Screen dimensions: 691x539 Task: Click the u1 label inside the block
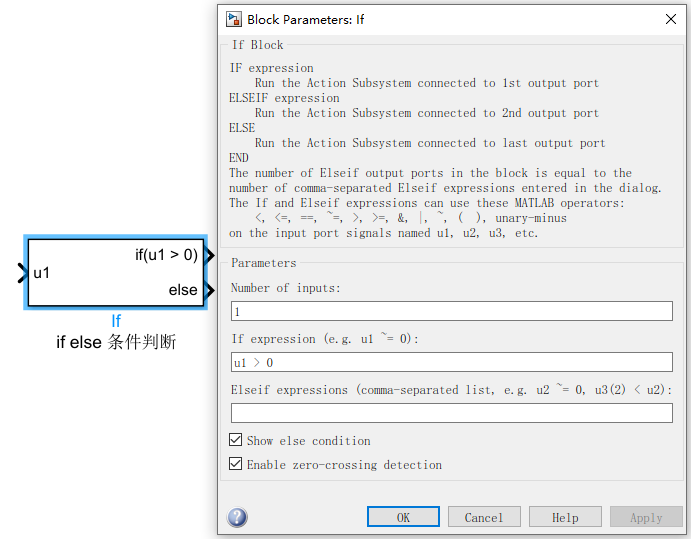(42, 273)
